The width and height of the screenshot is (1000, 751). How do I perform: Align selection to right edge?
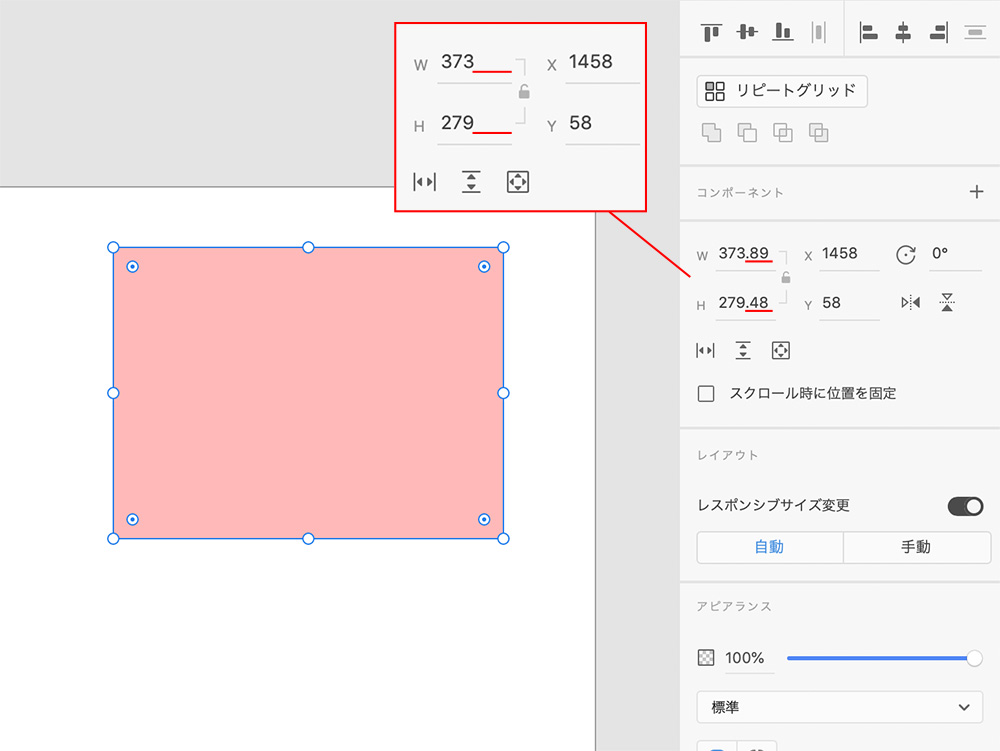click(938, 32)
